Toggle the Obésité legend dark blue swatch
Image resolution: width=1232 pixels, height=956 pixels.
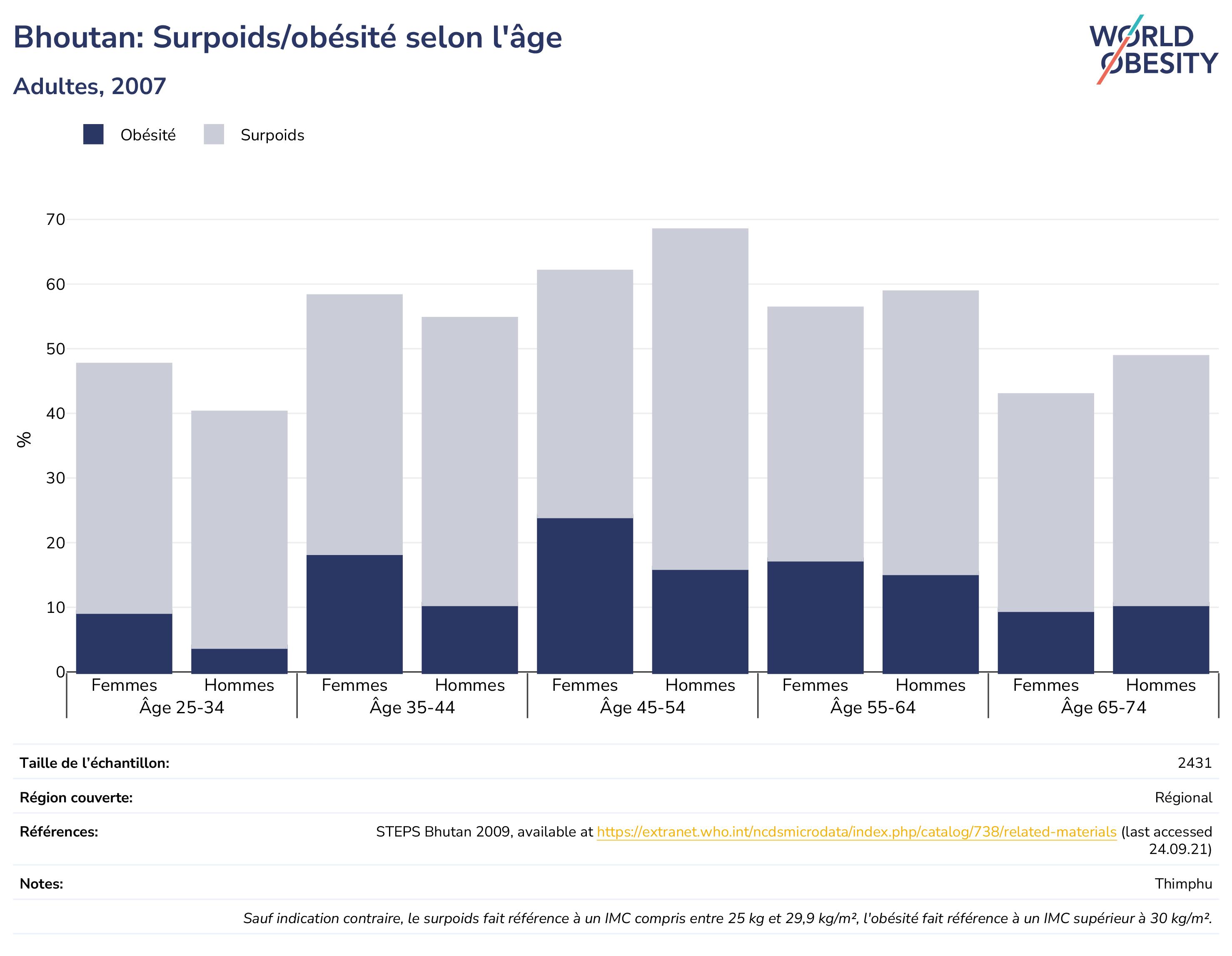click(93, 134)
